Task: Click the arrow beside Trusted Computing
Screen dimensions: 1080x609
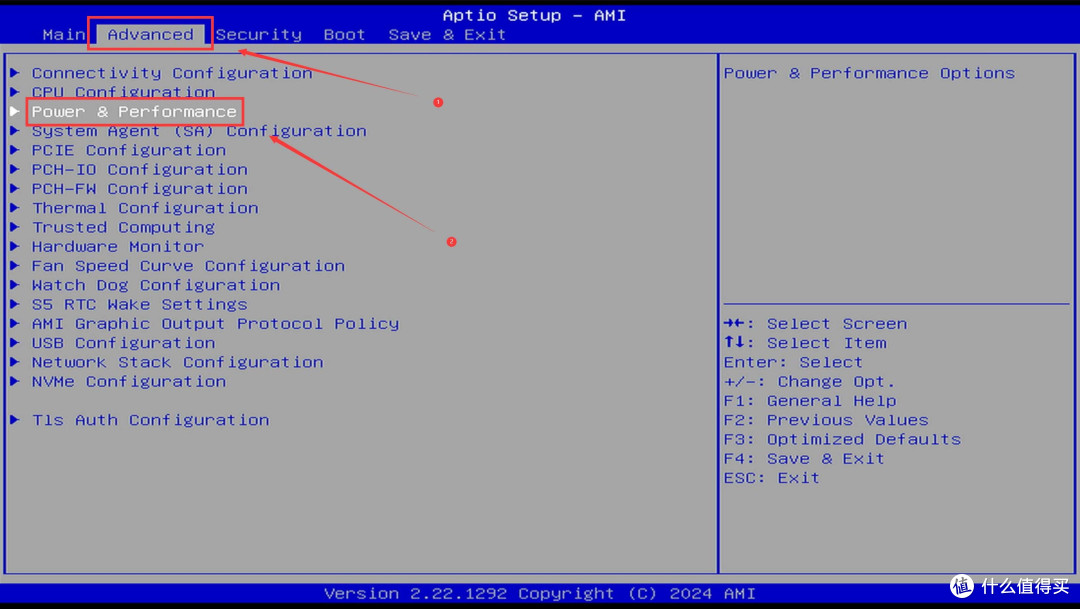Action: pos(15,227)
